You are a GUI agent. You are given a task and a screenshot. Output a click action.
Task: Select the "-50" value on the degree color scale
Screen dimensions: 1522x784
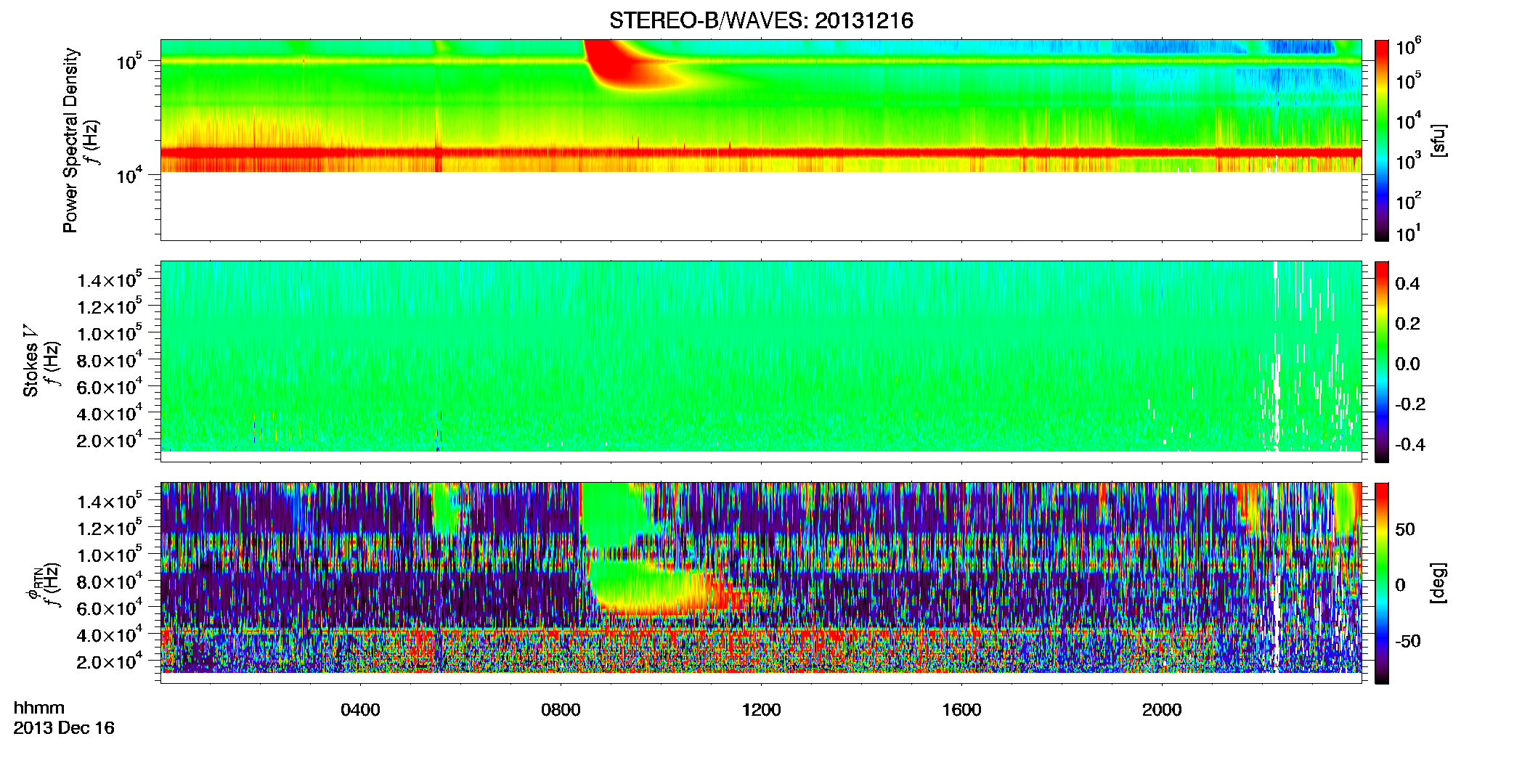(1407, 641)
